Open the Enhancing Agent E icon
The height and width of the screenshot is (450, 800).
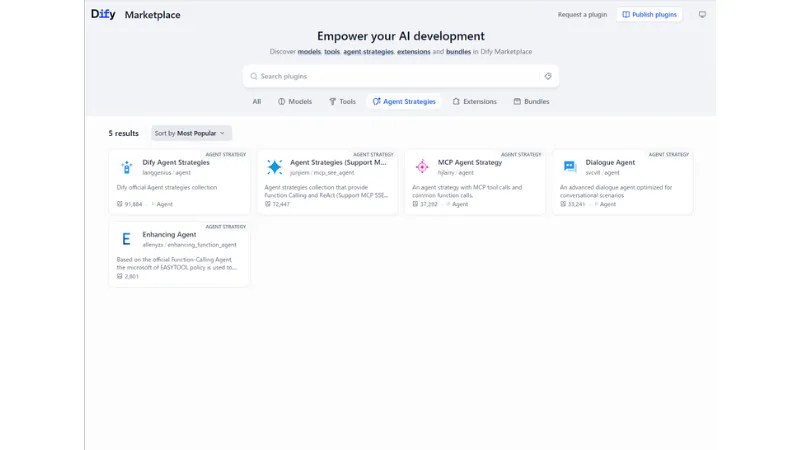(x=127, y=239)
